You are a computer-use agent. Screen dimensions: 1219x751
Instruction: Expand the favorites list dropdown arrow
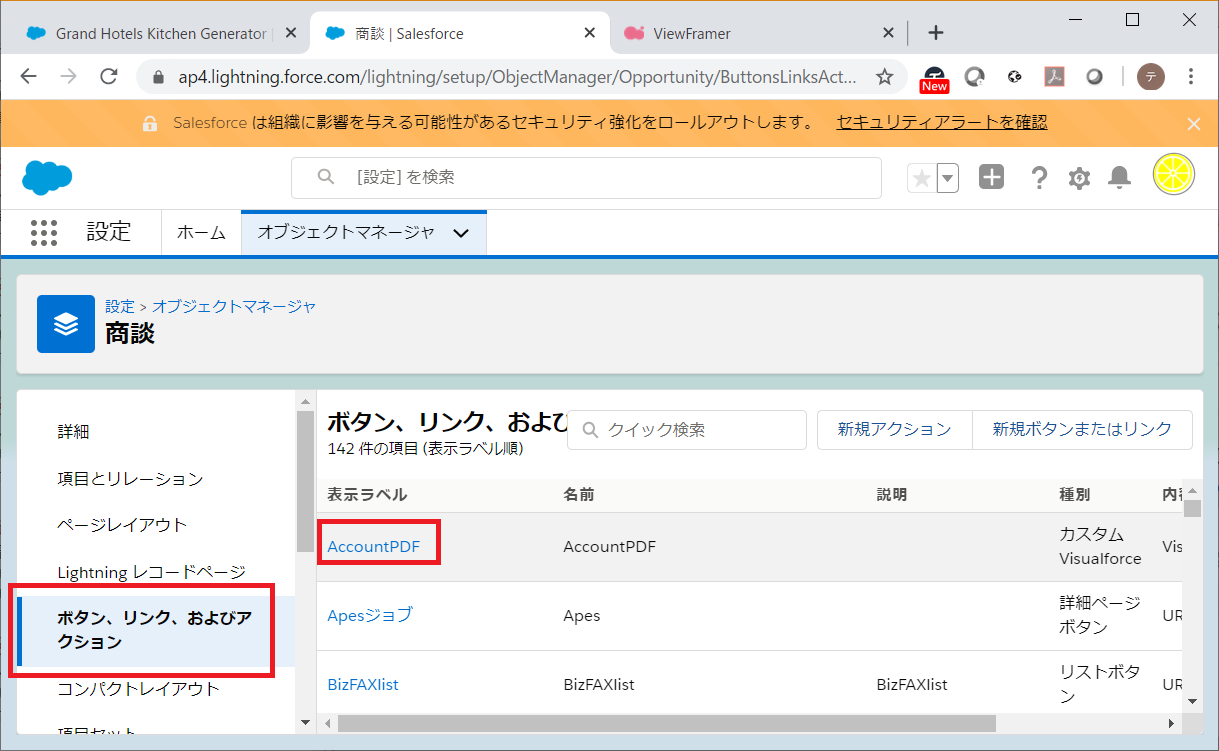[x=947, y=178]
